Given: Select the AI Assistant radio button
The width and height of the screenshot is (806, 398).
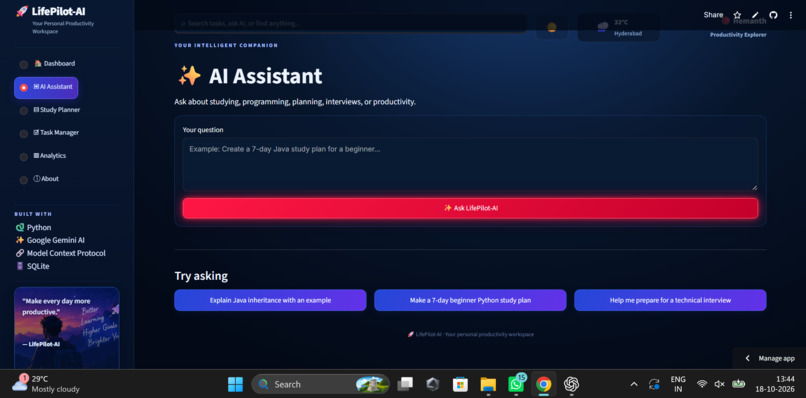Looking at the screenshot, I should click(x=24, y=87).
